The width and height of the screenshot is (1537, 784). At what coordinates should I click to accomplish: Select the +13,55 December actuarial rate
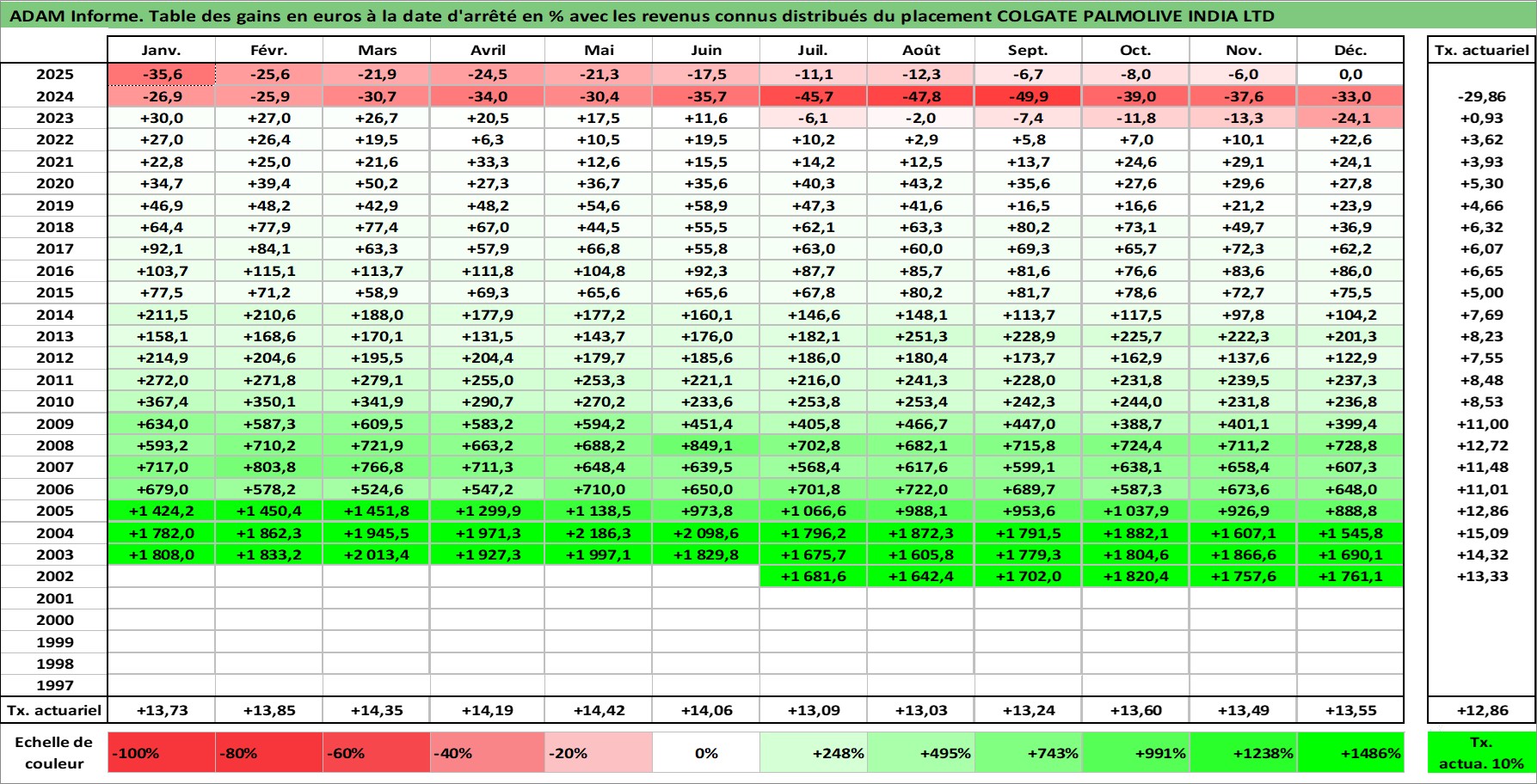pyautogui.click(x=1350, y=710)
